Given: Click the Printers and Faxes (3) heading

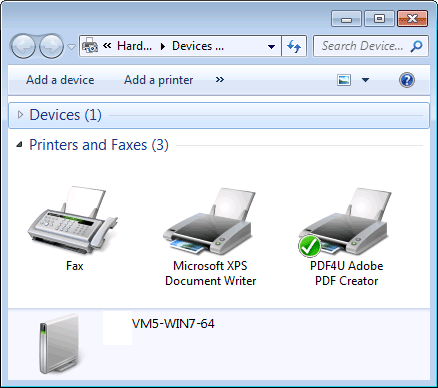Looking at the screenshot, I should click(99, 145).
